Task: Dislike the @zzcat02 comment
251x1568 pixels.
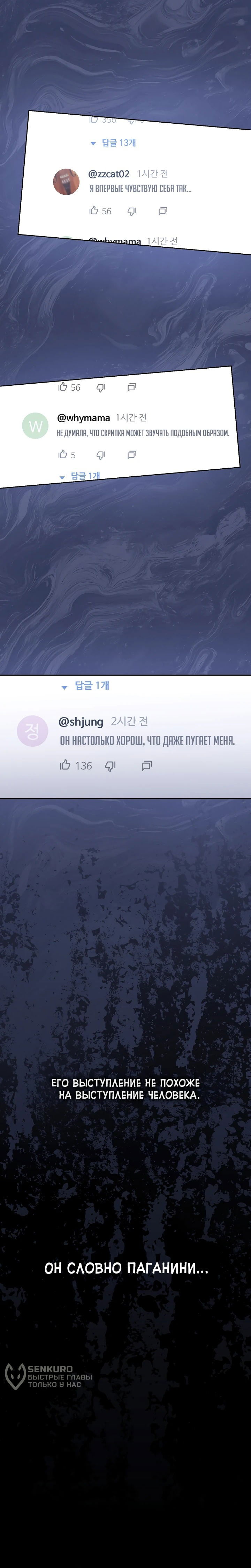Action: coord(131,211)
